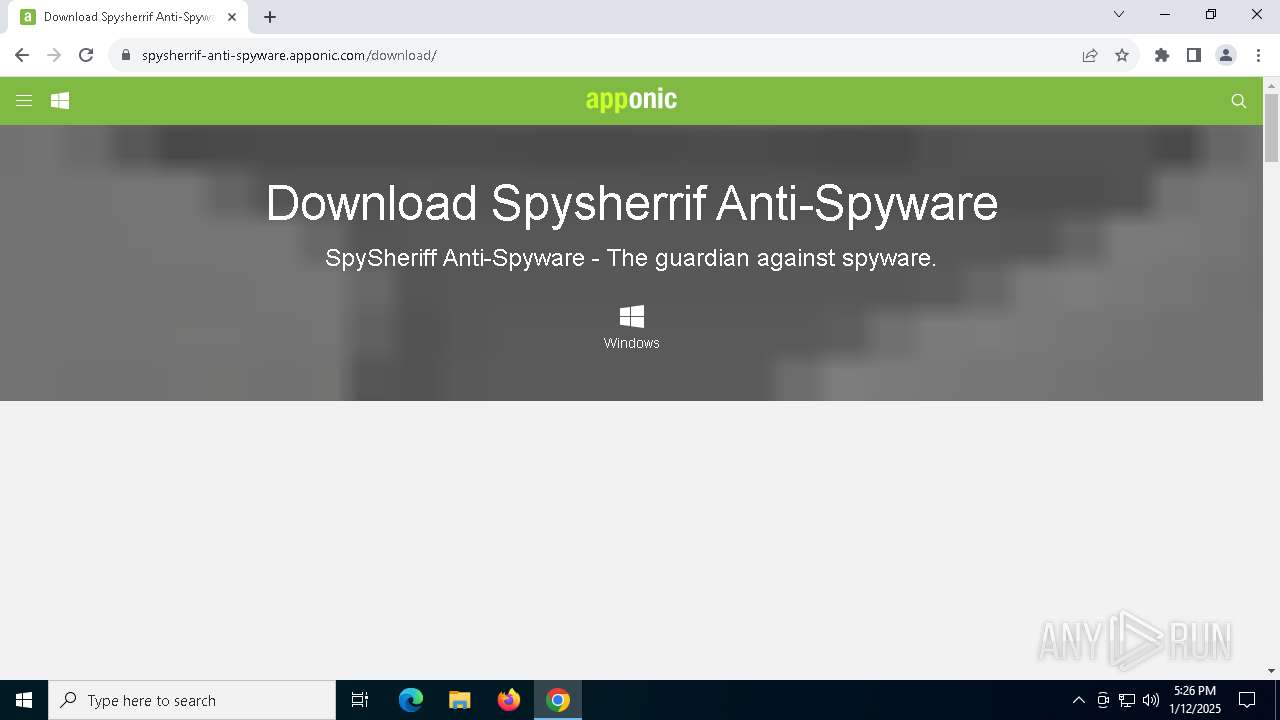The image size is (1280, 720).
Task: Go to the apponic home logo
Action: pos(631,99)
